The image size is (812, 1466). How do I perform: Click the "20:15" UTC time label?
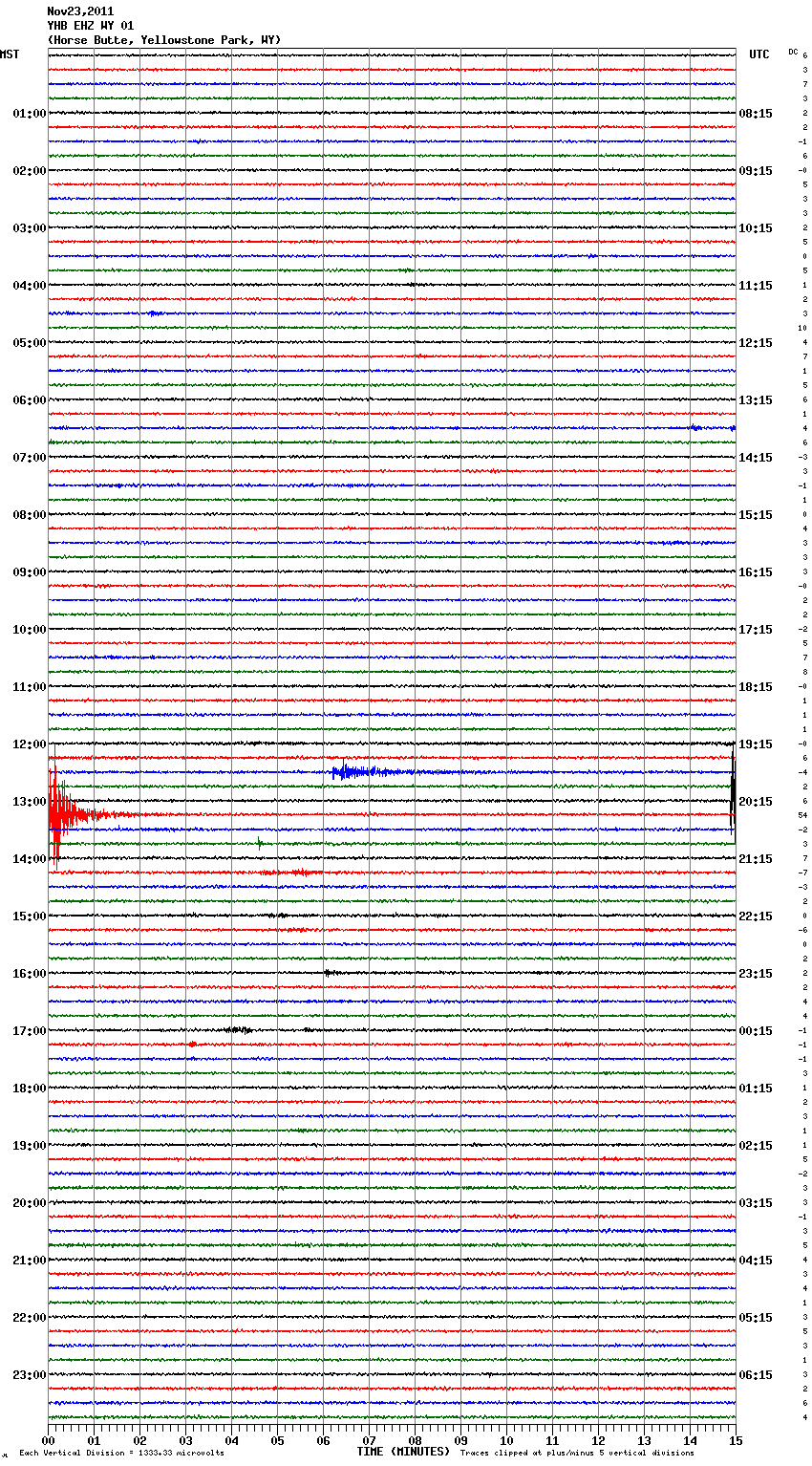point(756,802)
